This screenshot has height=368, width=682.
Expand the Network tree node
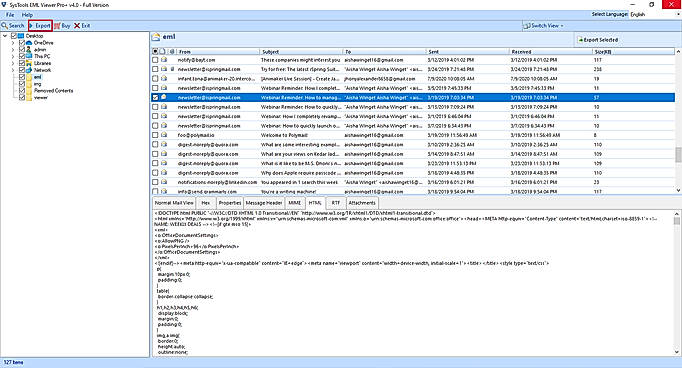(x=13, y=70)
